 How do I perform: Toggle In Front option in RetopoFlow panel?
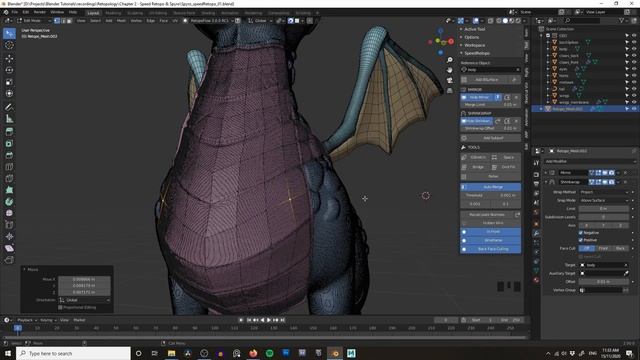point(491,231)
